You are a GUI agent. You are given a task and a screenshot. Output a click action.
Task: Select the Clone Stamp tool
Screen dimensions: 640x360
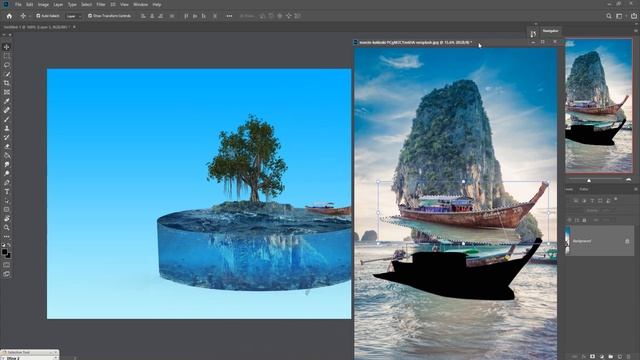[x=7, y=128]
